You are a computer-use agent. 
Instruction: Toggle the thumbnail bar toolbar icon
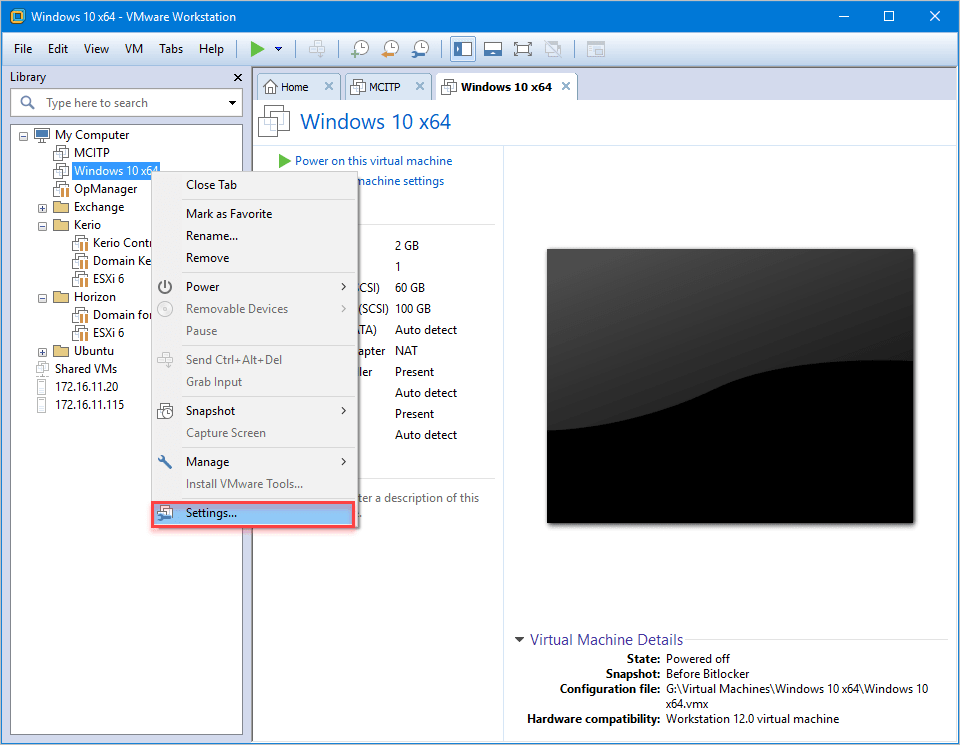[492, 49]
